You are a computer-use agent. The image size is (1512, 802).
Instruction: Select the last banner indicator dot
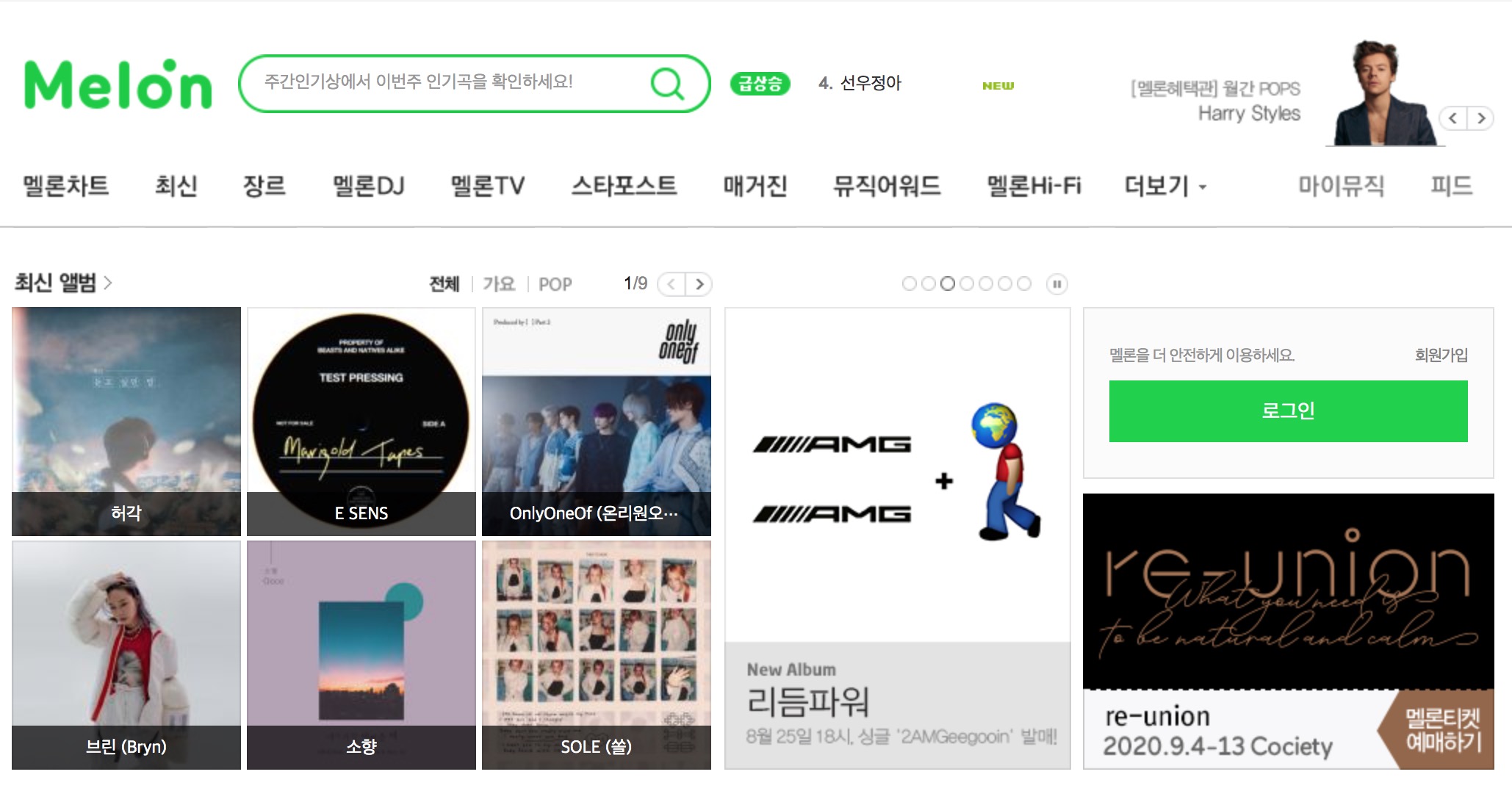[1024, 283]
